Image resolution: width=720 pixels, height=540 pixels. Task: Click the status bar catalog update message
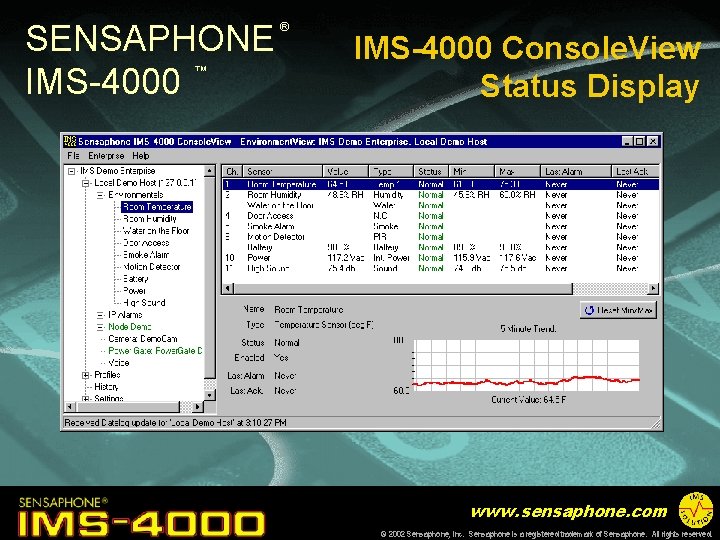pyautogui.click(x=175, y=422)
